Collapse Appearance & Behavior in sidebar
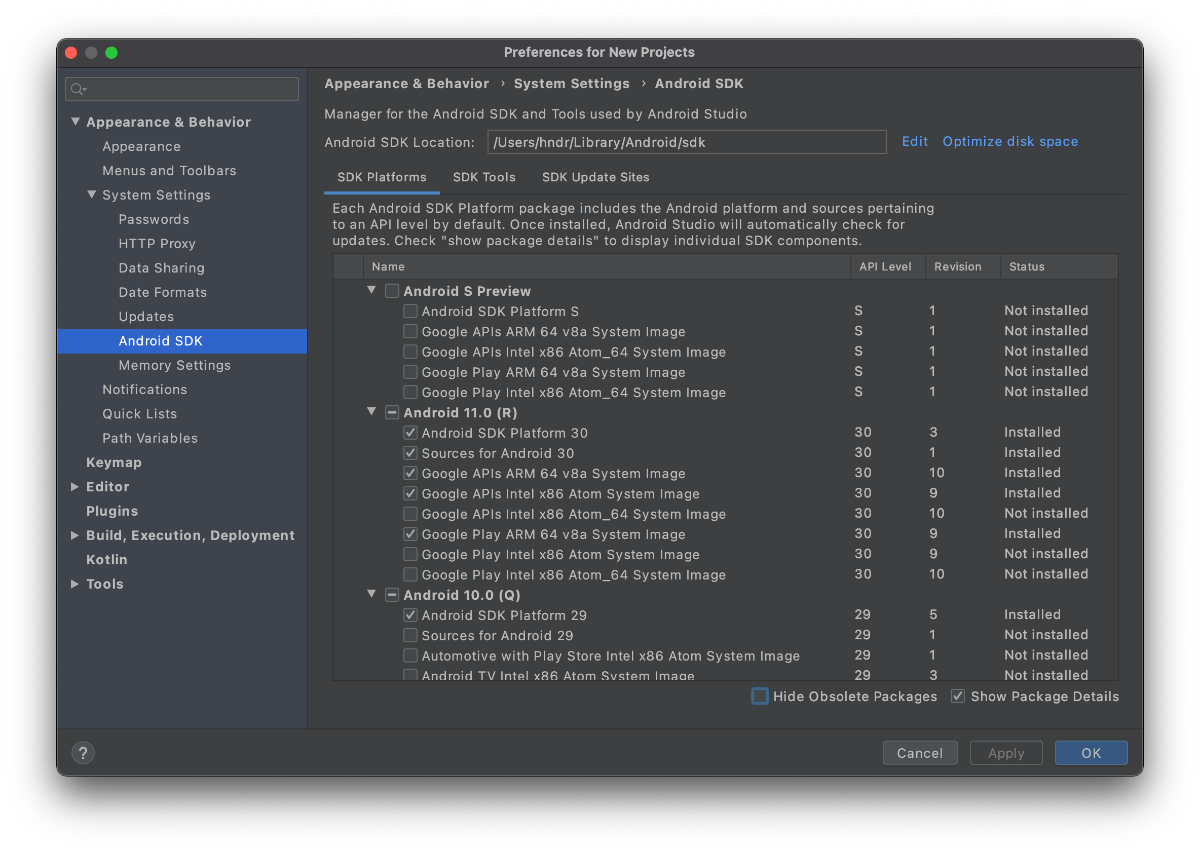 (x=75, y=121)
